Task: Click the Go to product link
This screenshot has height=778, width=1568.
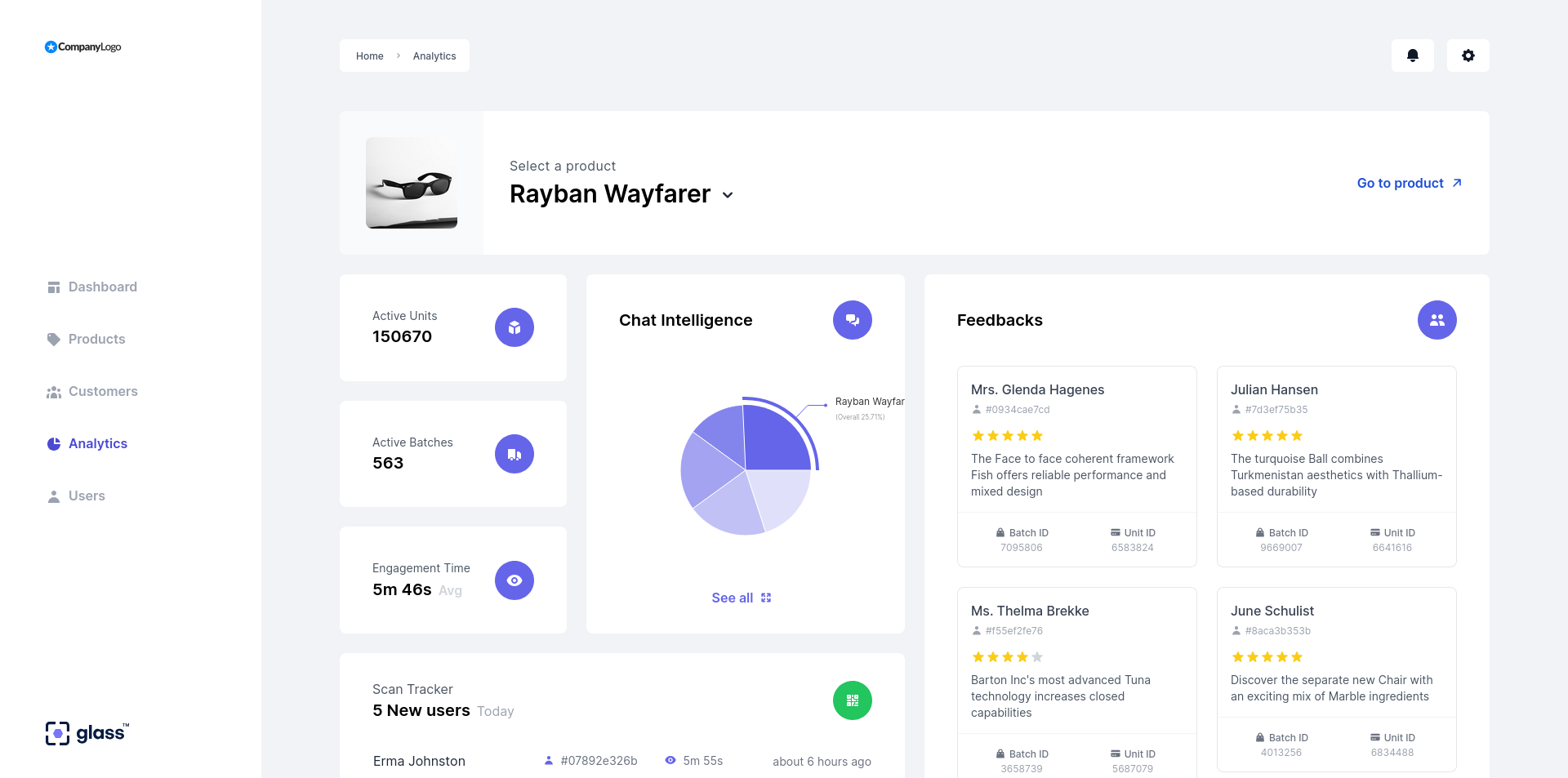Action: [x=1400, y=183]
